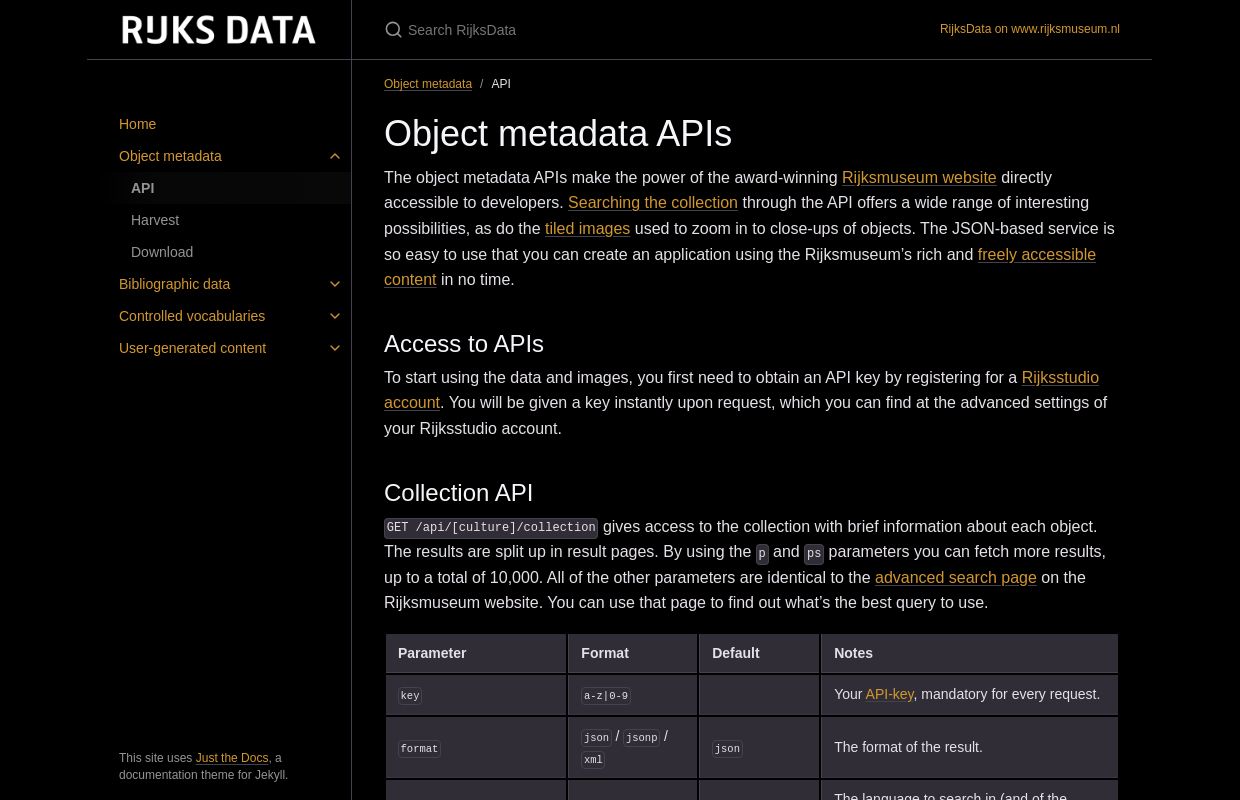Click the API-key link in table
The height and width of the screenshot is (800, 1240).
tap(890, 694)
